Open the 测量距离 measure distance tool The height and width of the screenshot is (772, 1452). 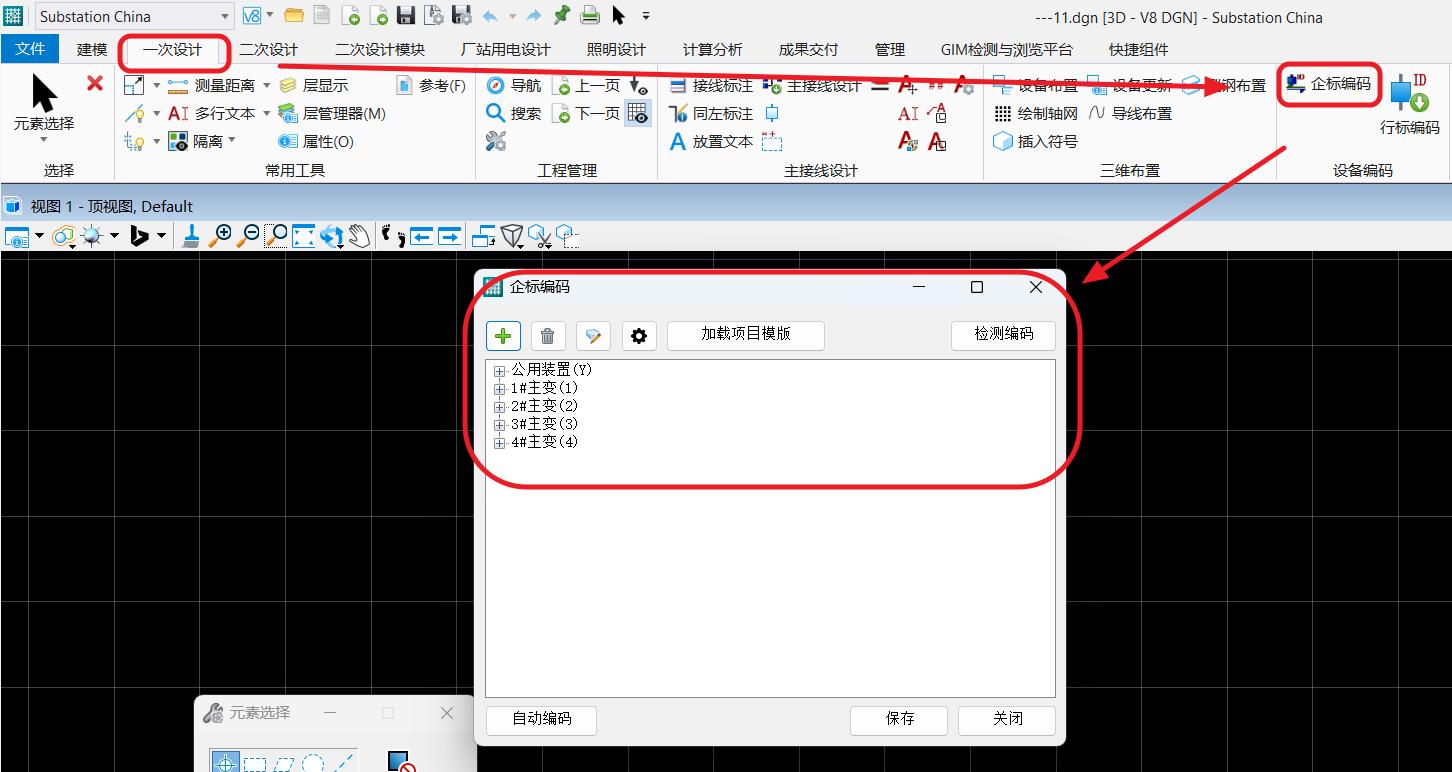[x=212, y=86]
